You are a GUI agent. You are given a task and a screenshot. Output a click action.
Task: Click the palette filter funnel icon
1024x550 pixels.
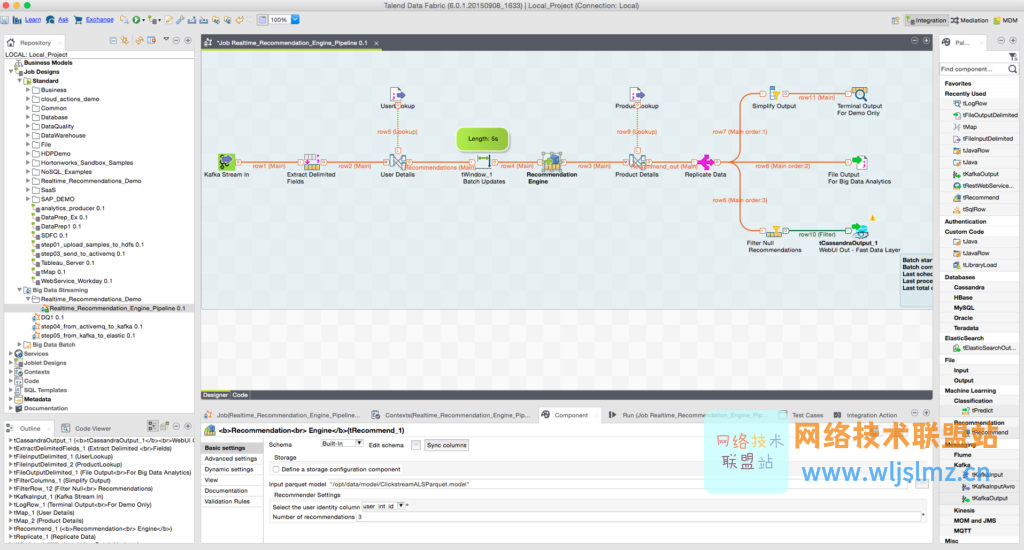coord(1012,57)
